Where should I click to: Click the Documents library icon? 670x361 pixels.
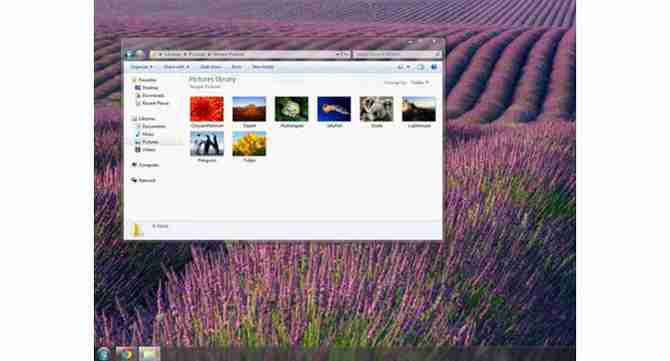(x=138, y=126)
